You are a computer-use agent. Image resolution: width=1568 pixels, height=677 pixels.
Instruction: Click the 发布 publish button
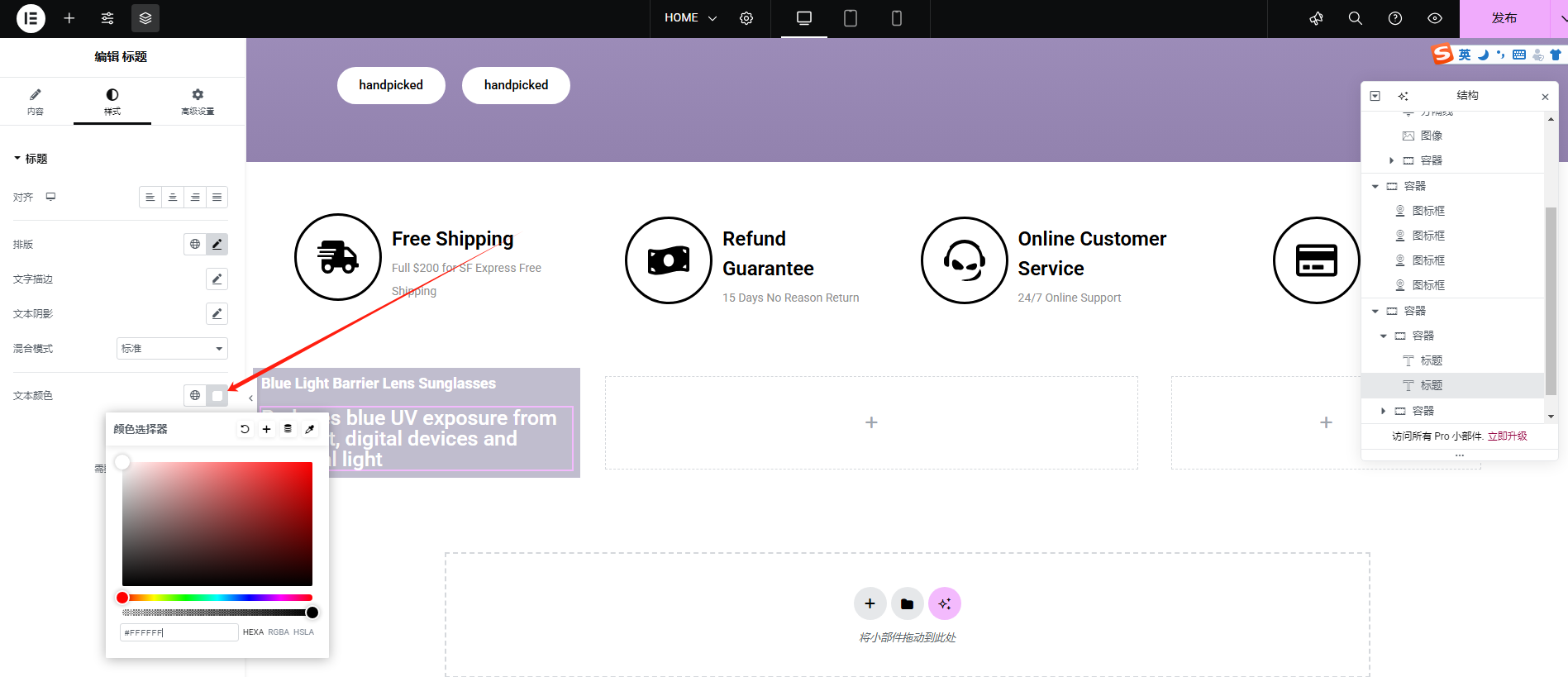[x=1504, y=18]
